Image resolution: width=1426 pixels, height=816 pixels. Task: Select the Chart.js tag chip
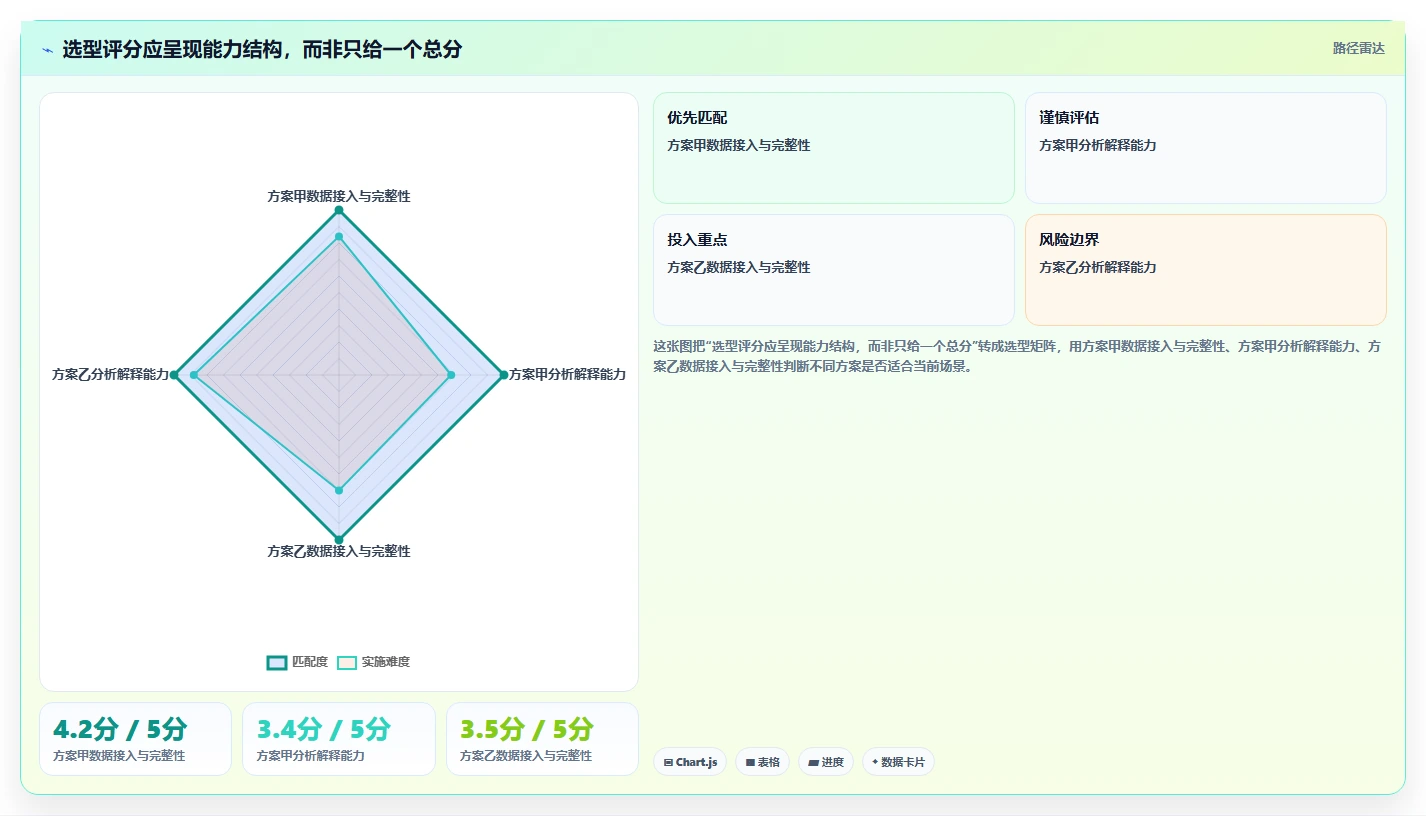[x=690, y=762]
